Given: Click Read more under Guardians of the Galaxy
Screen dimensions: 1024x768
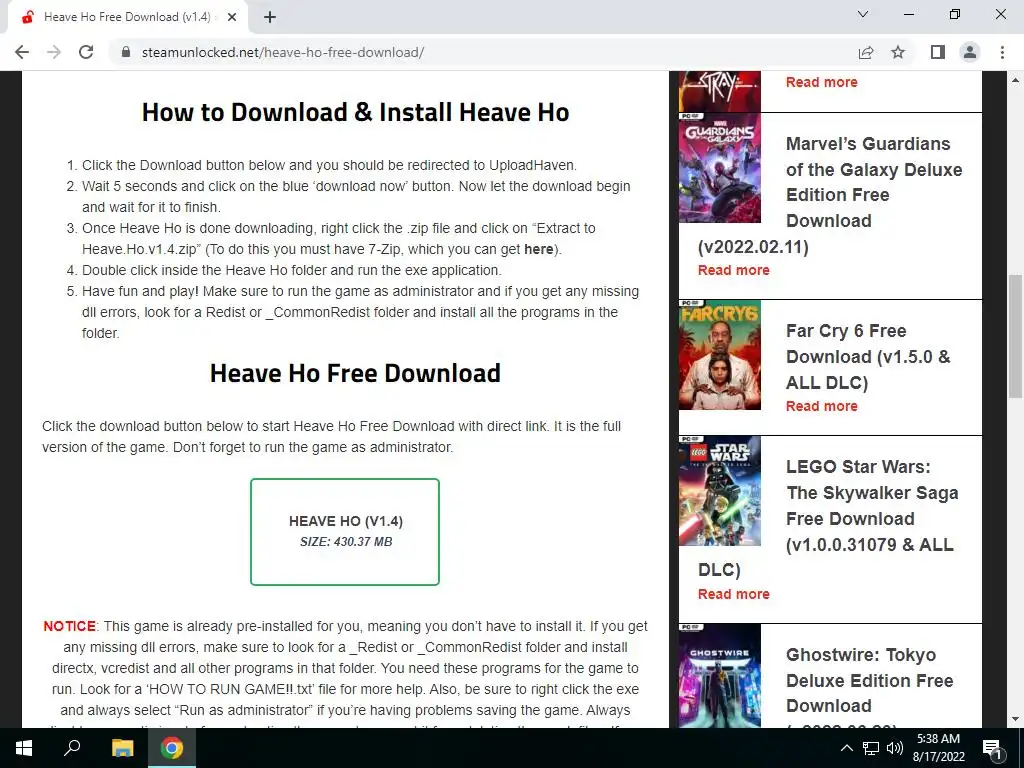Looking at the screenshot, I should click(x=733, y=270).
